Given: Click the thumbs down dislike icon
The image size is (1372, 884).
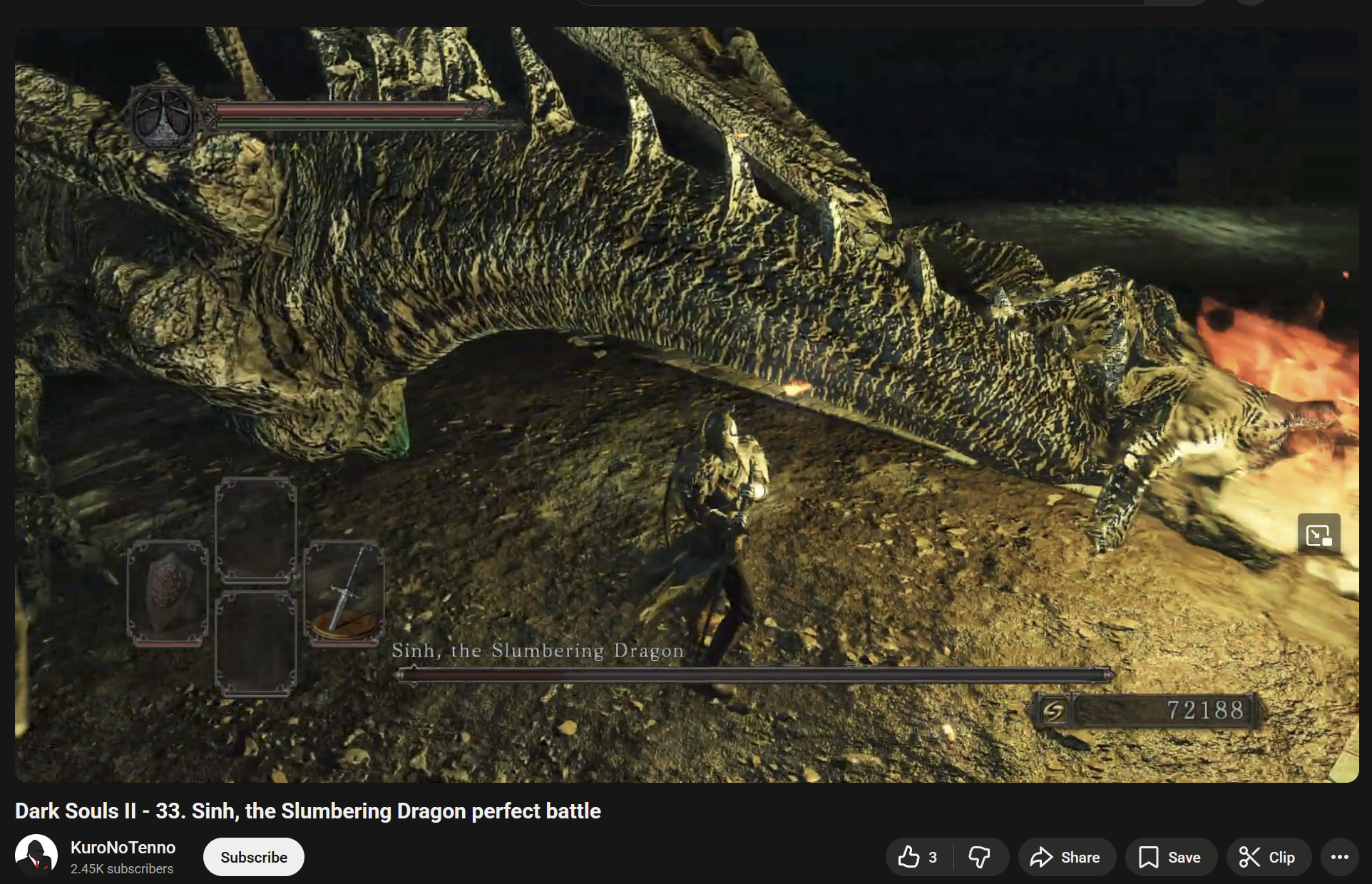Looking at the screenshot, I should click(x=979, y=857).
